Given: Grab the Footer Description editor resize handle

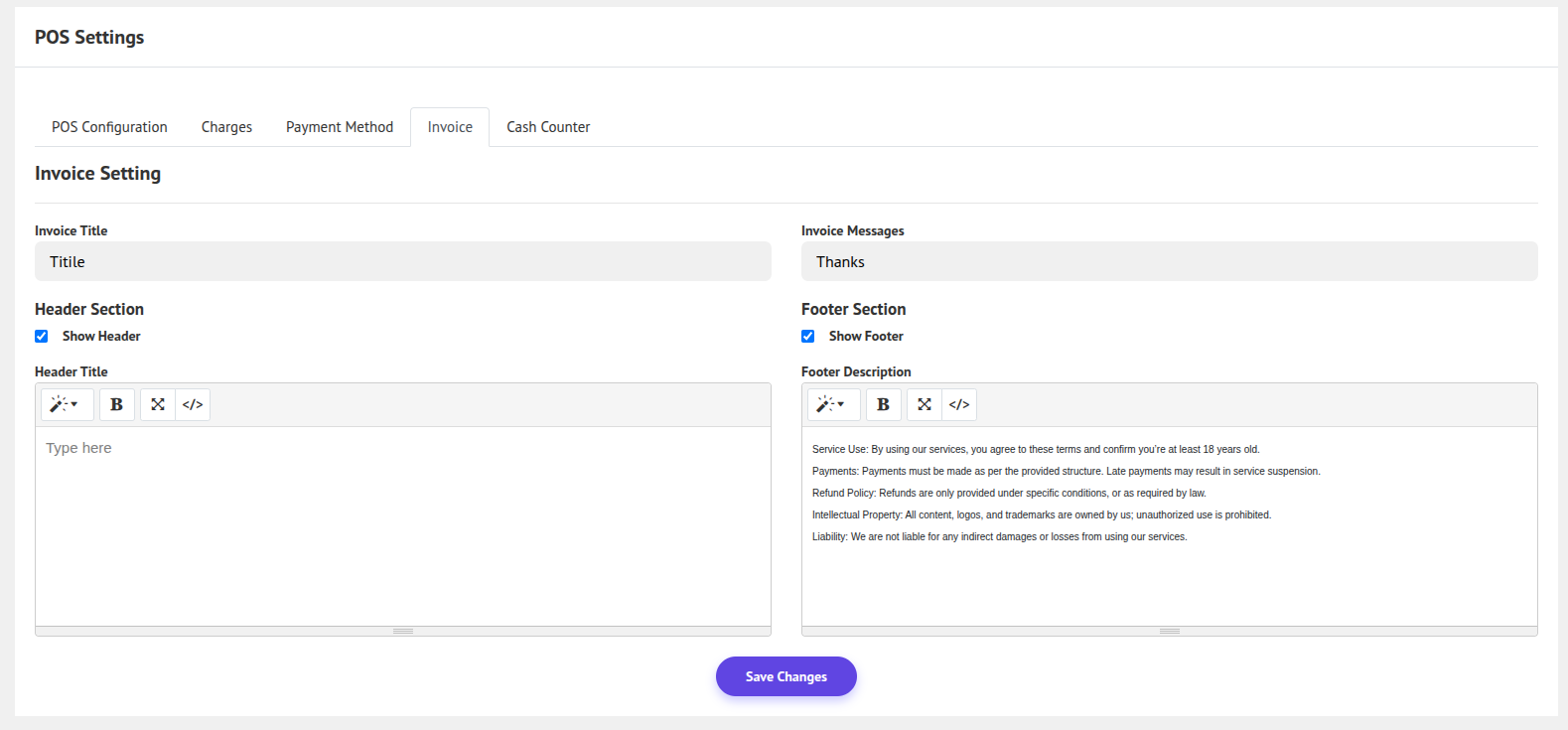Looking at the screenshot, I should pyautogui.click(x=1170, y=632).
